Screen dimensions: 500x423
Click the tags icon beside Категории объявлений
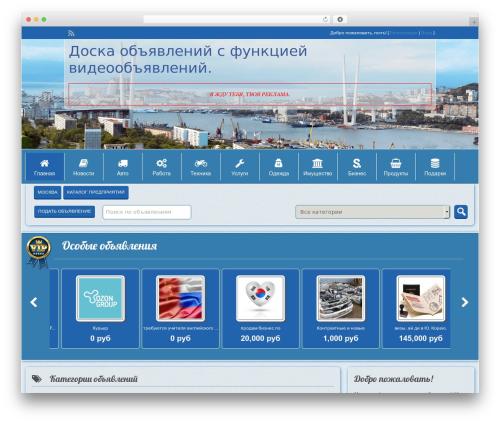coord(37,379)
